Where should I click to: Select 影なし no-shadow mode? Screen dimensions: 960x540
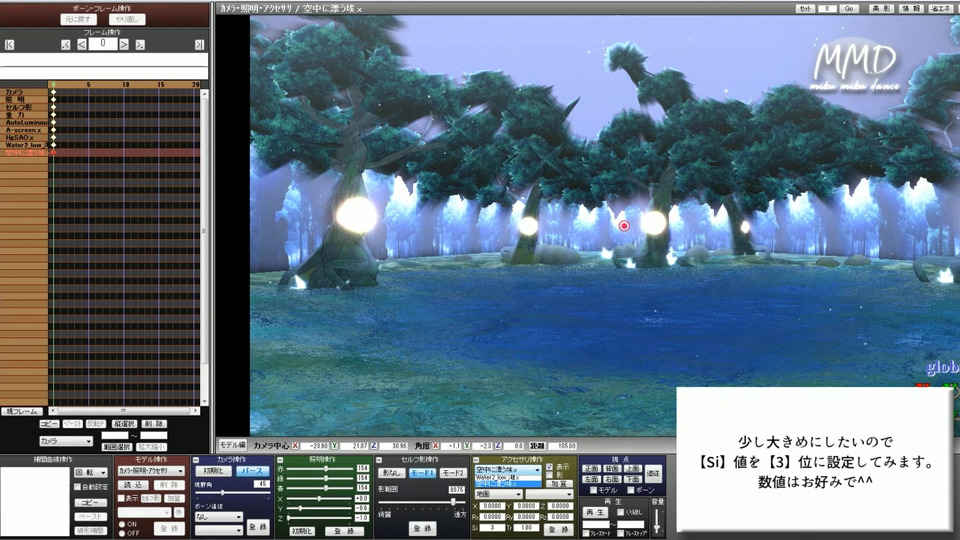pos(392,473)
